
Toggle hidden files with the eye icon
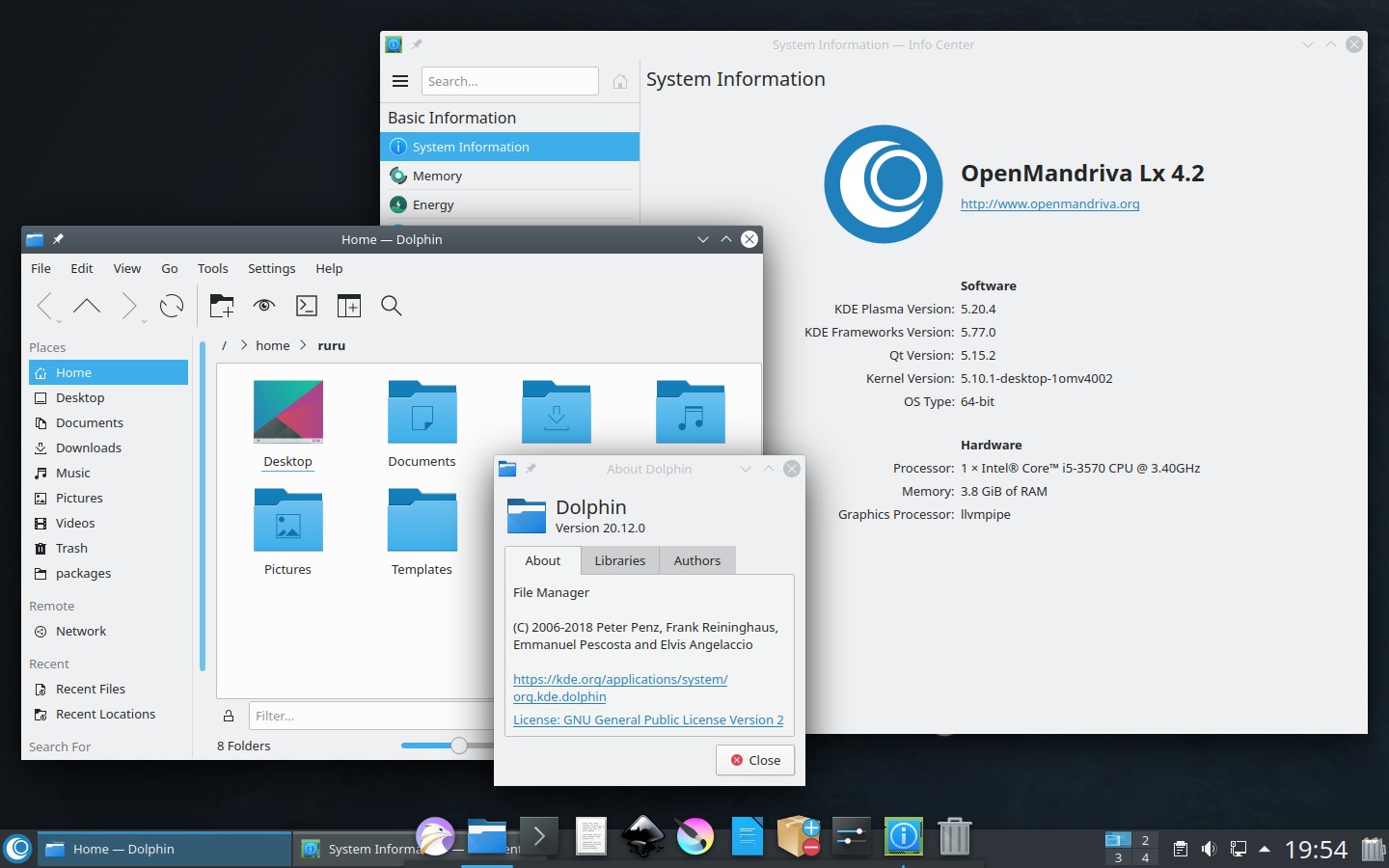264,306
